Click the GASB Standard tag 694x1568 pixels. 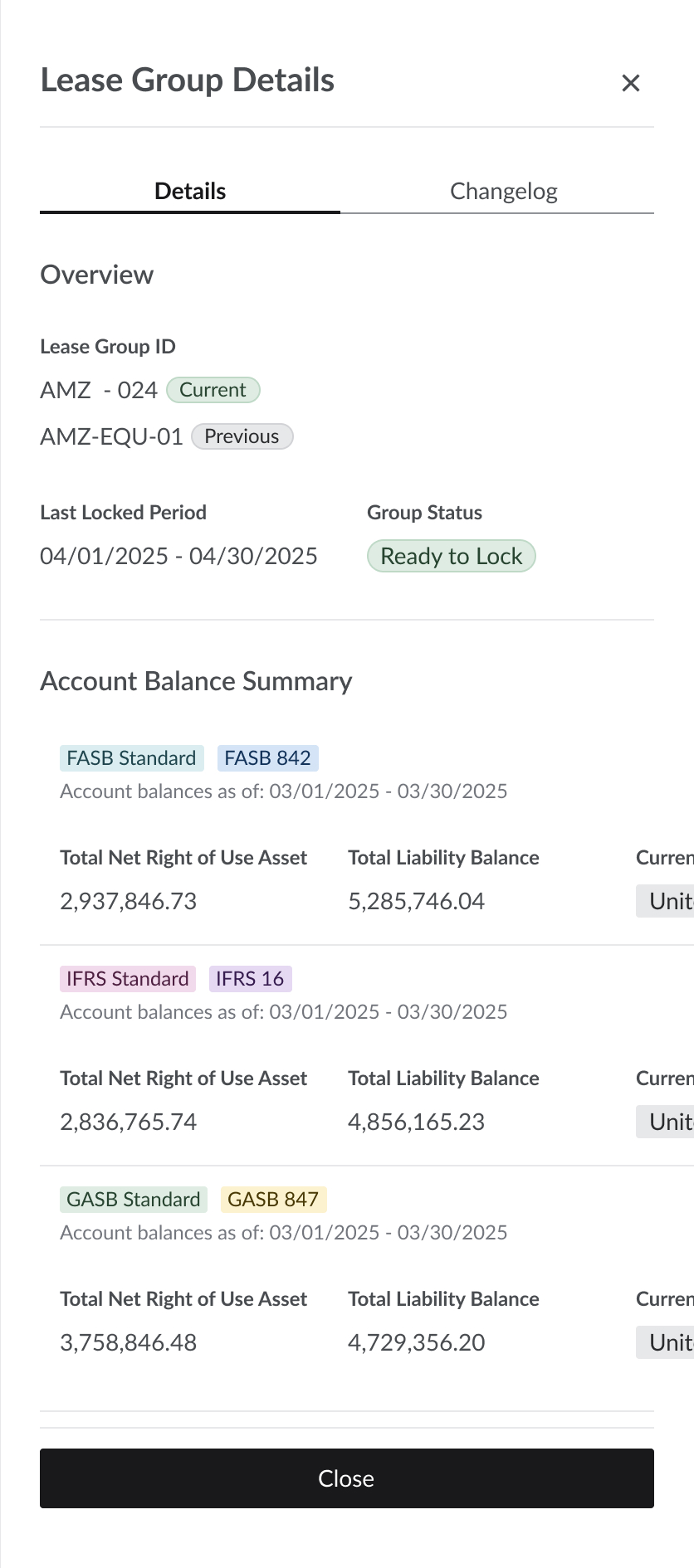134,1200
